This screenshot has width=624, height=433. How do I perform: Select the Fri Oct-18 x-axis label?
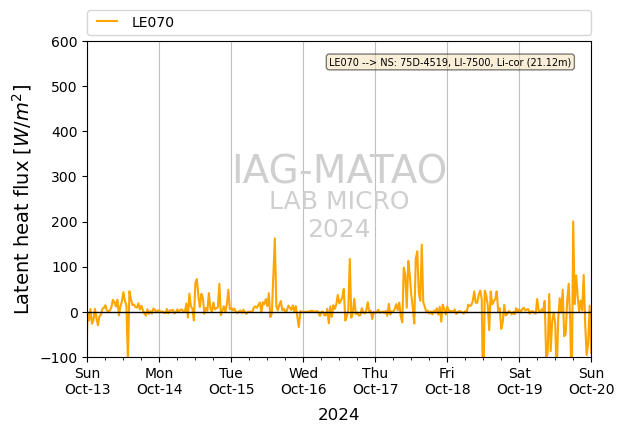[447, 381]
